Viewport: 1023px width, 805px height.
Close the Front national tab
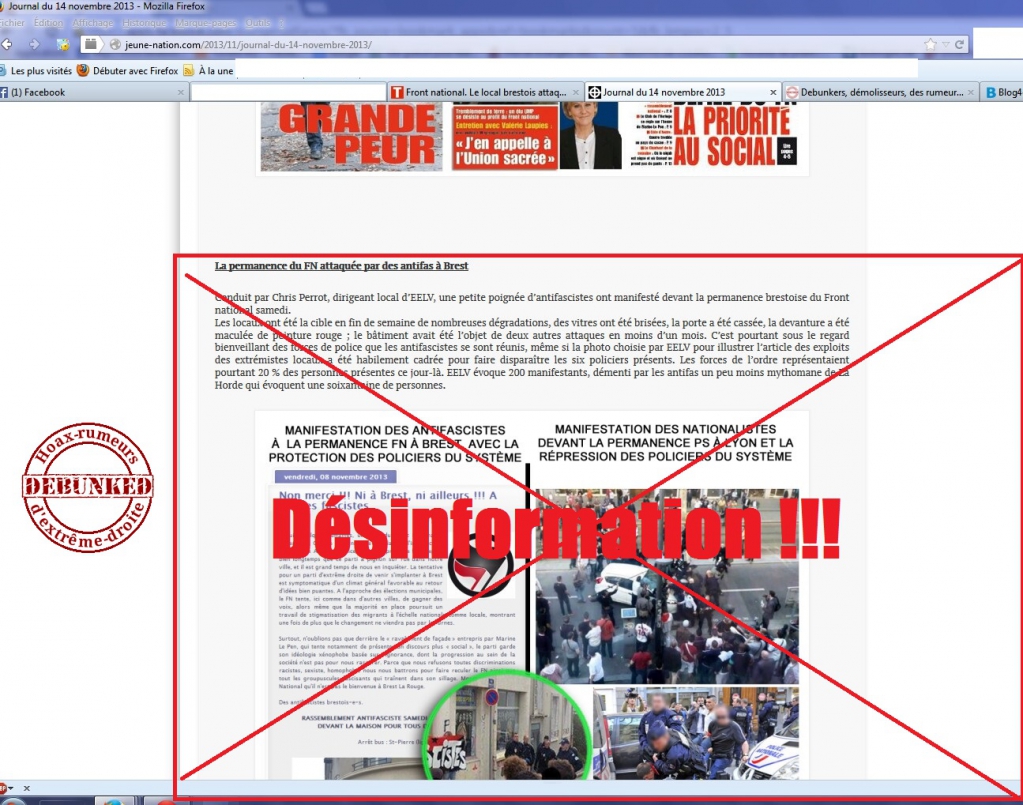tap(575, 93)
